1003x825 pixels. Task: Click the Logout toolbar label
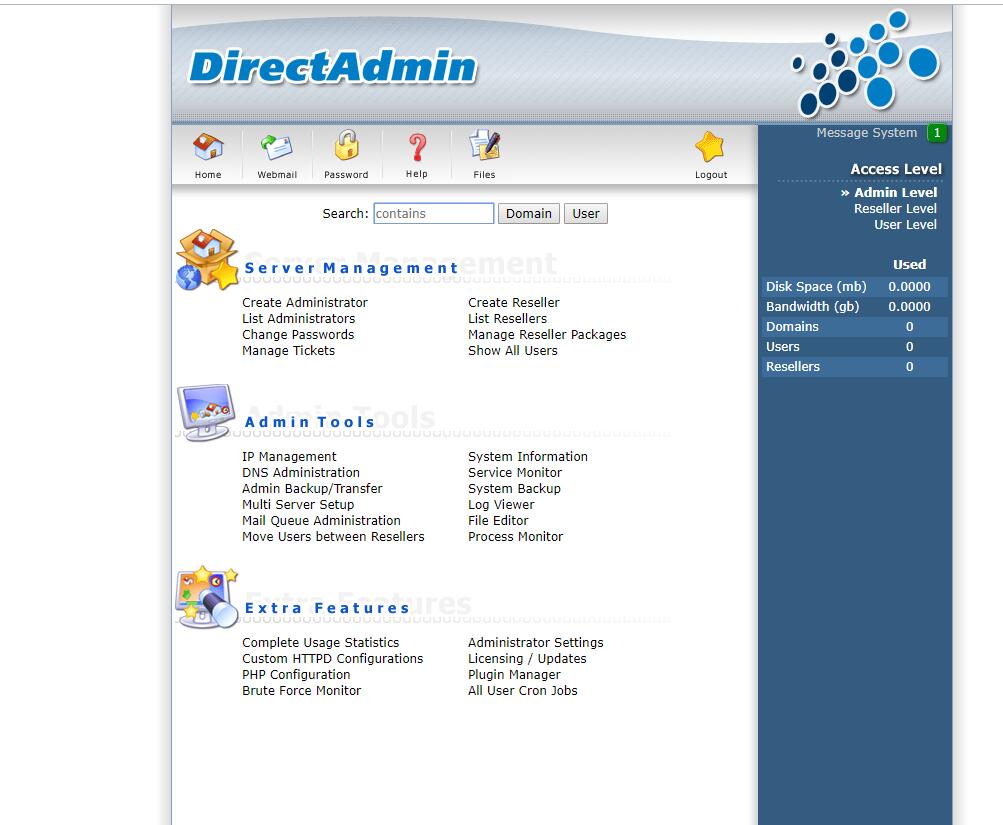click(x=711, y=175)
